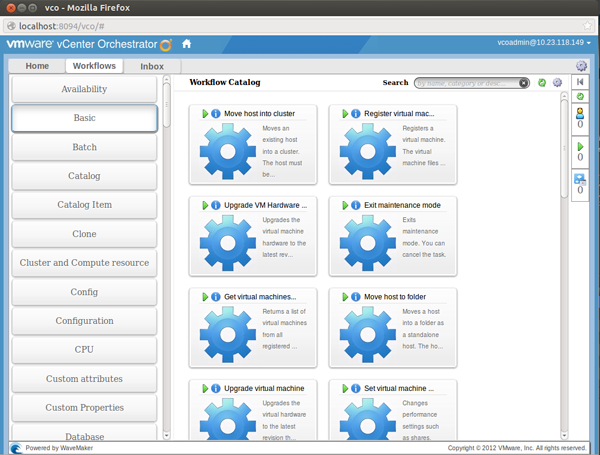Run the Exit maintenance mode workflow
The height and width of the screenshot is (455, 600).
point(345,205)
